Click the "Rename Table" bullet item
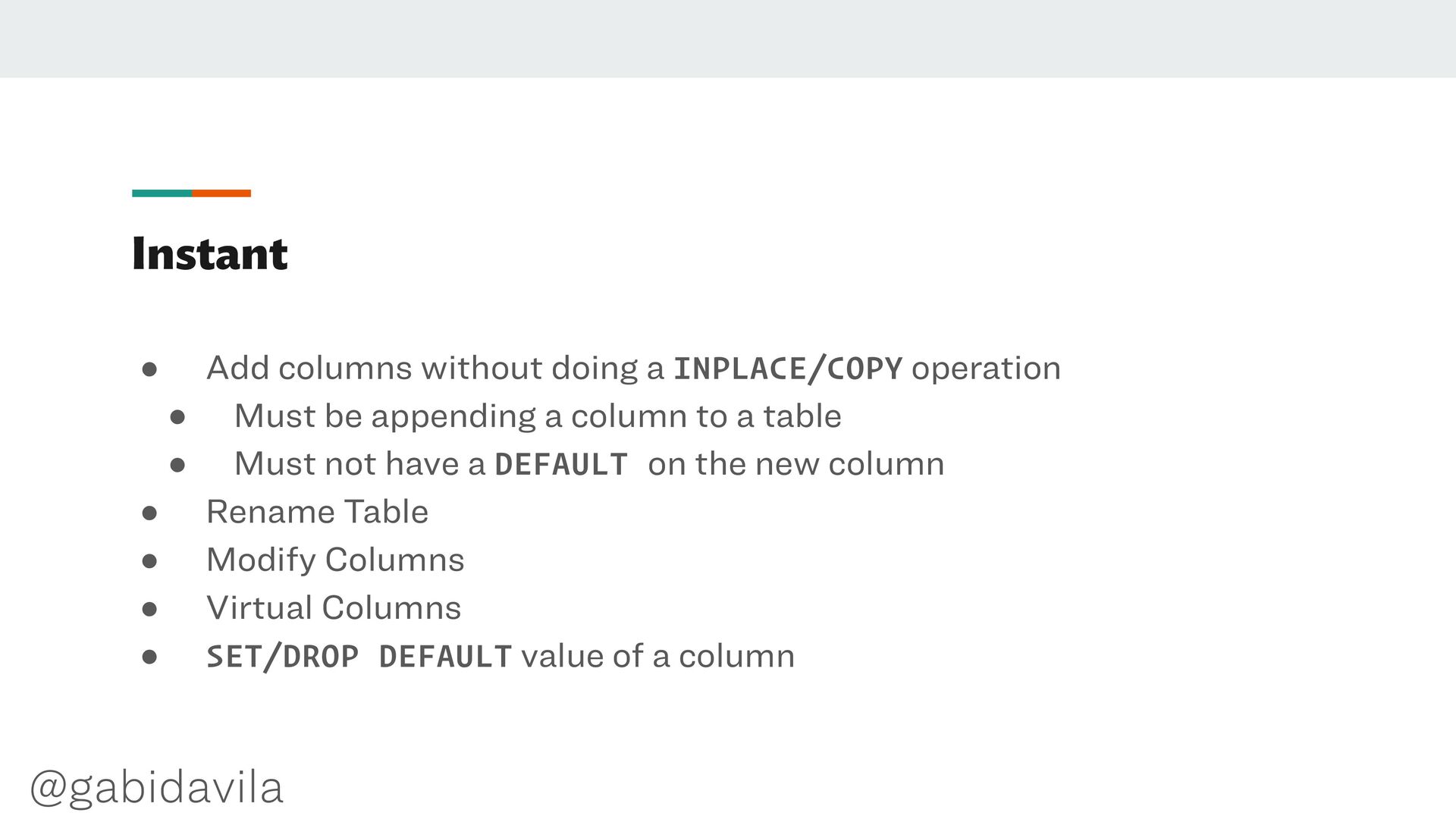Viewport: 1456px width, 819px height. tap(317, 512)
